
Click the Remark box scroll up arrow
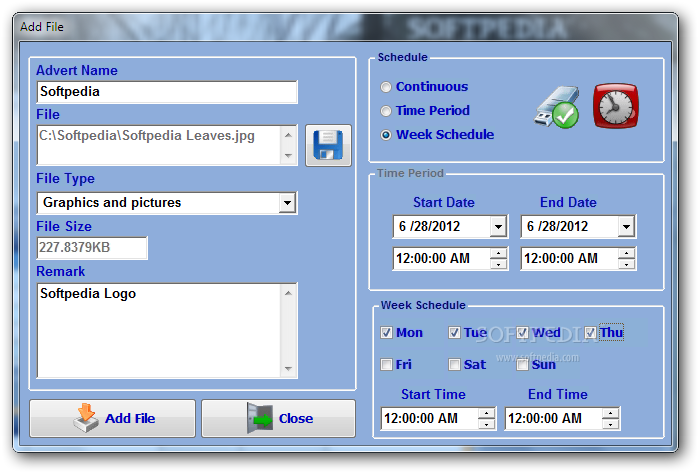pyautogui.click(x=288, y=293)
